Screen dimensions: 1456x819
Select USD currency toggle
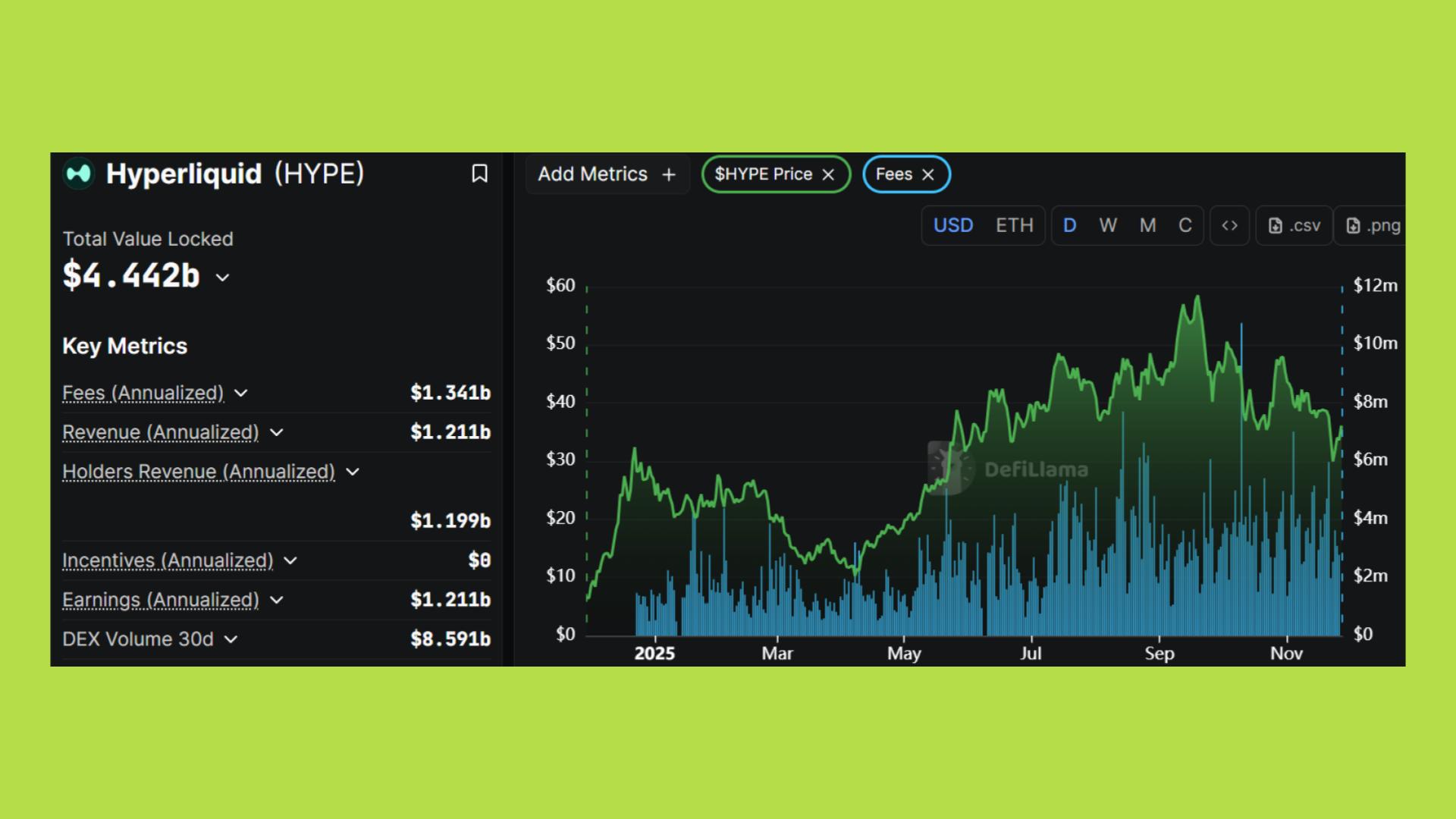click(952, 225)
